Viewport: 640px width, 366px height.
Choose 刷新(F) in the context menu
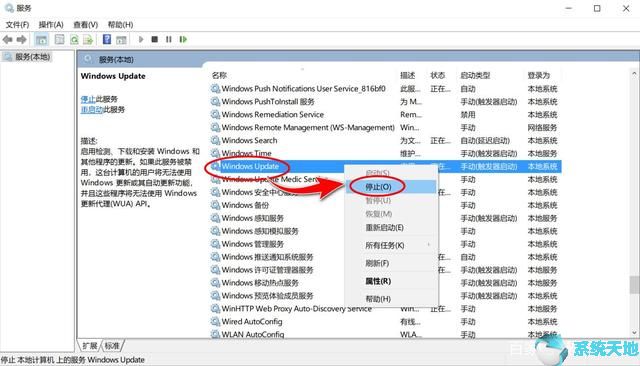coord(391,263)
